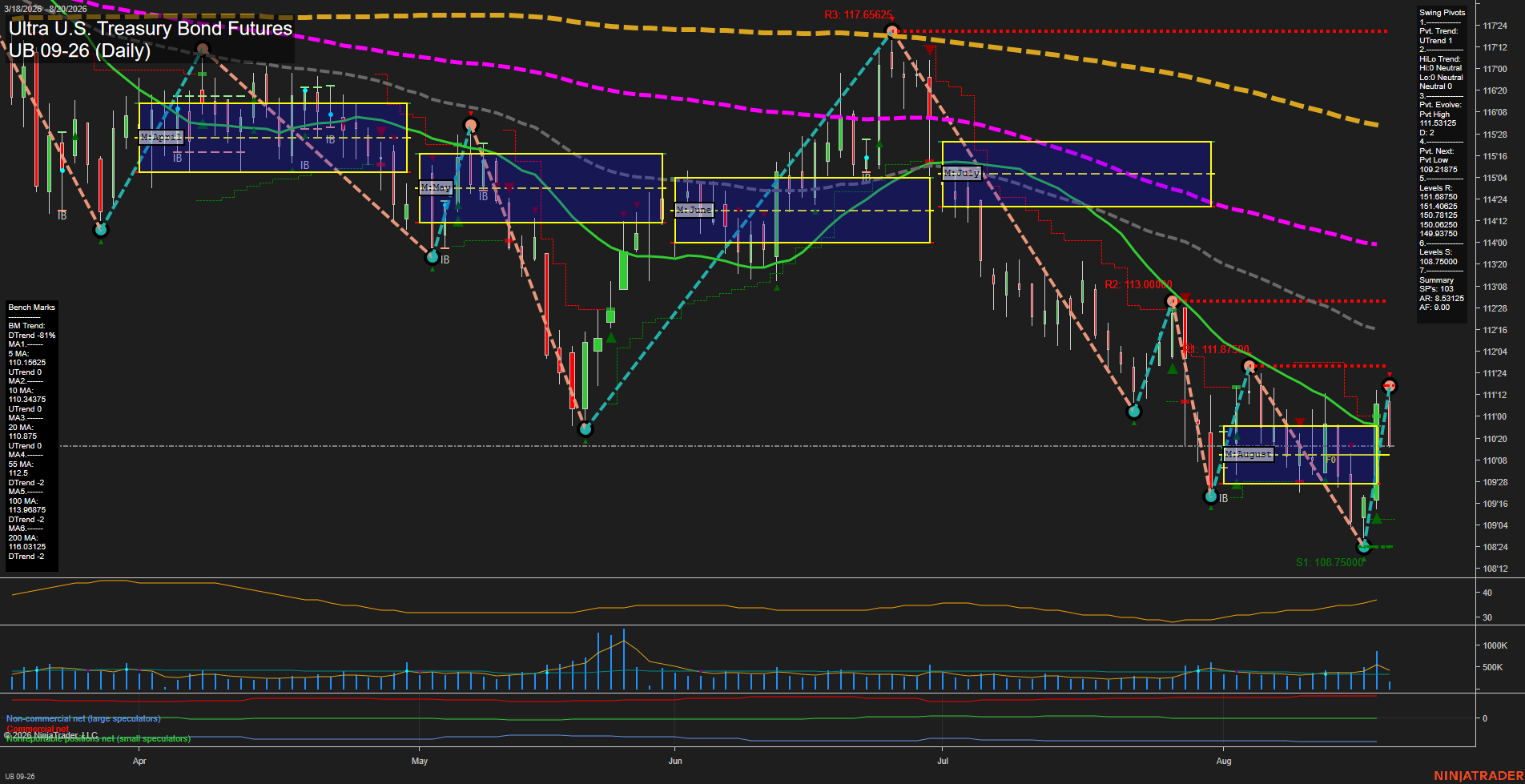Select the latest swing high pivot marker
This screenshot has width=1525, height=784.
tap(1390, 386)
